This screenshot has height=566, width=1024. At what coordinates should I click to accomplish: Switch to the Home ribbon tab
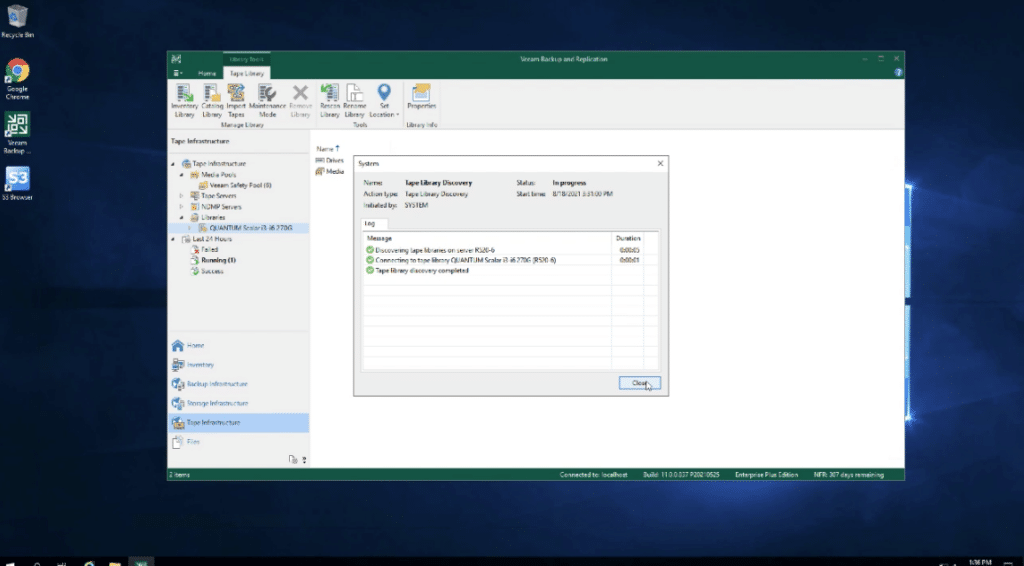(x=207, y=73)
